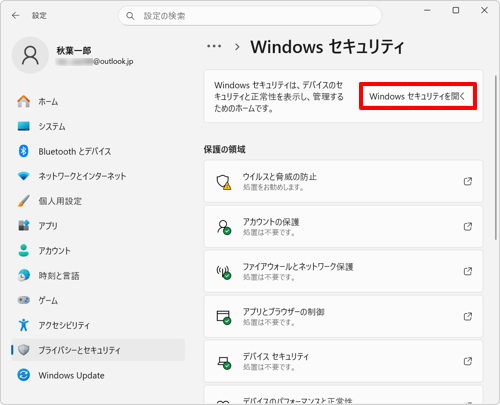The width and height of the screenshot is (500, 405).
Task: Click the app and browser window icon
Action: (x=224, y=317)
